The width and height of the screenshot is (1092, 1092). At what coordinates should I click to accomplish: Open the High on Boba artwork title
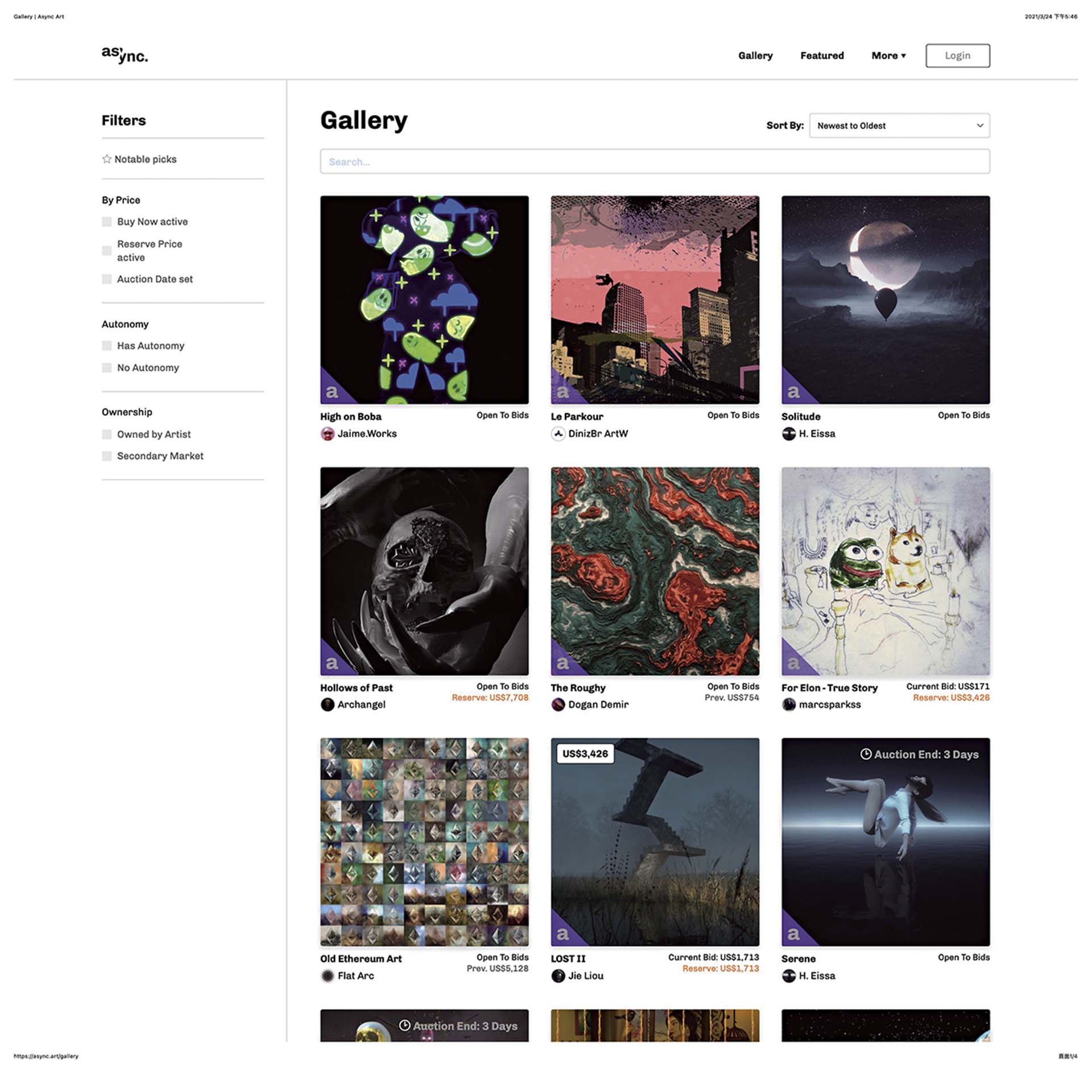click(x=351, y=417)
